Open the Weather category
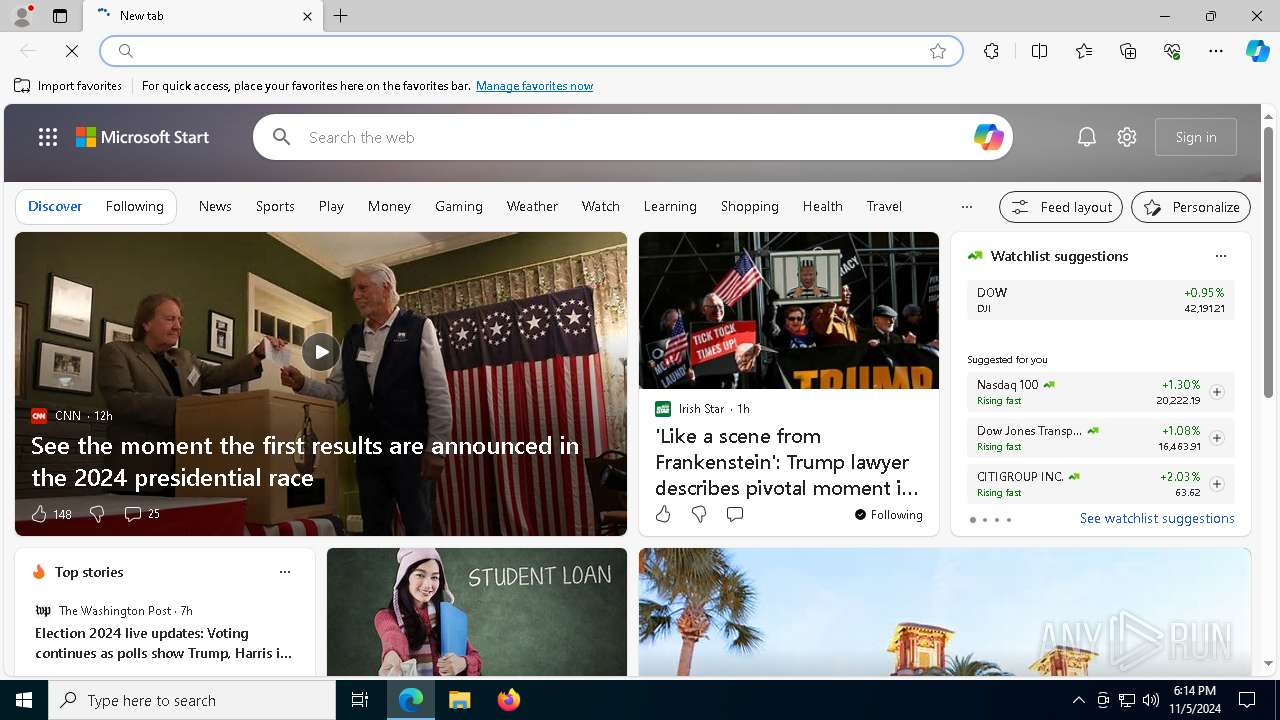Viewport: 1280px width, 720px height. (532, 206)
